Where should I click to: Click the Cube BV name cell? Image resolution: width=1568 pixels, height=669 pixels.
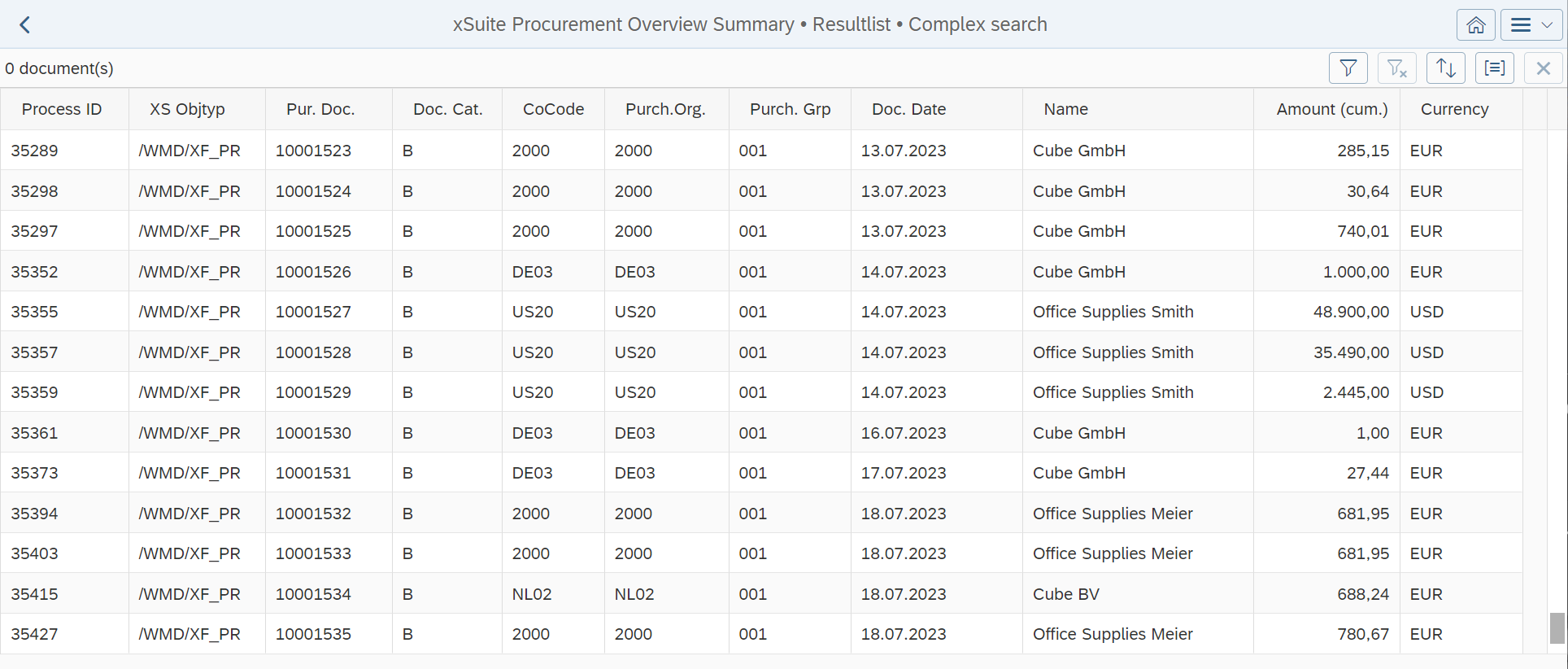coord(1138,594)
